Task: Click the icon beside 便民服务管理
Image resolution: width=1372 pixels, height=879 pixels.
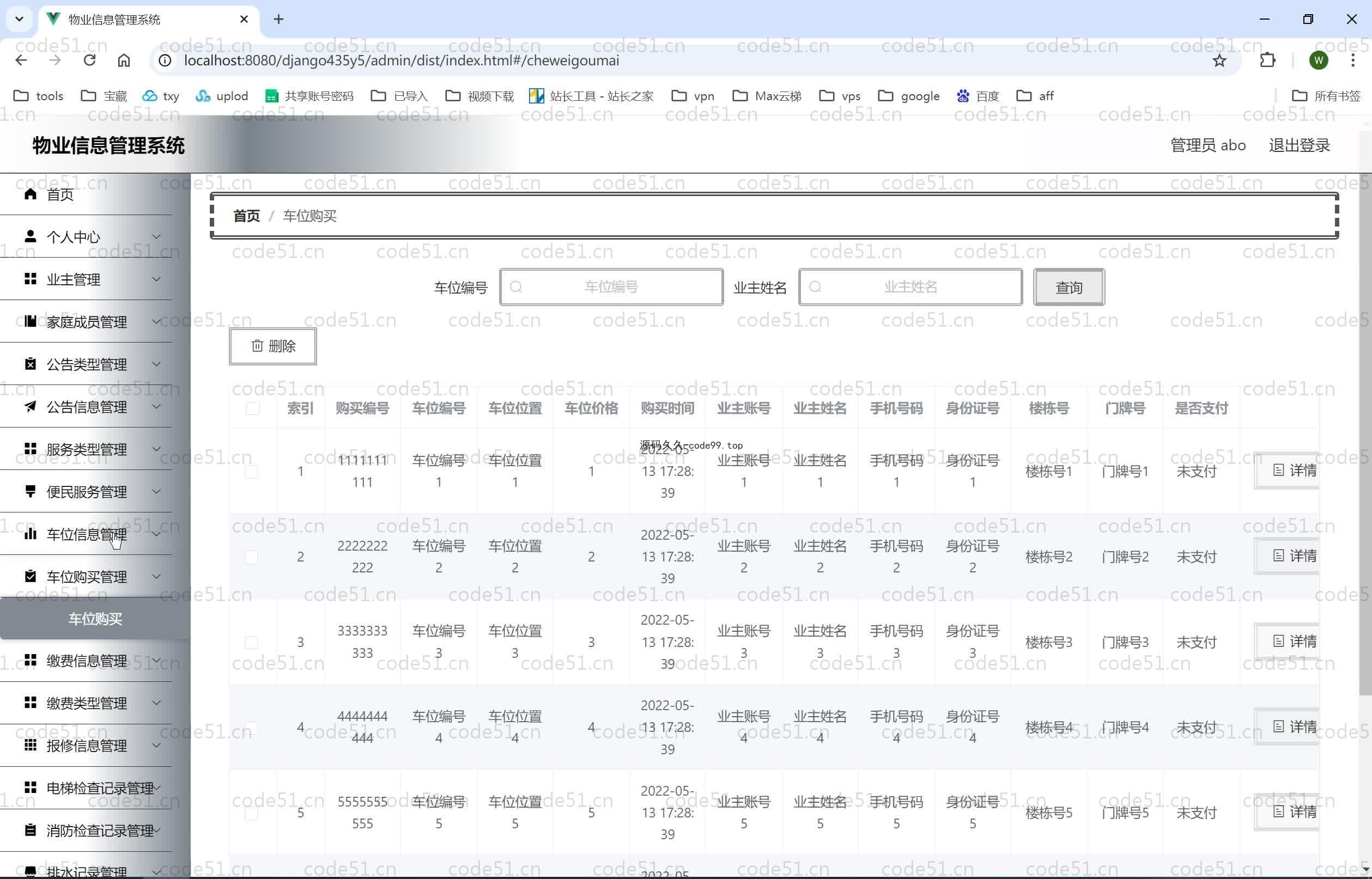Action: pyautogui.click(x=31, y=491)
